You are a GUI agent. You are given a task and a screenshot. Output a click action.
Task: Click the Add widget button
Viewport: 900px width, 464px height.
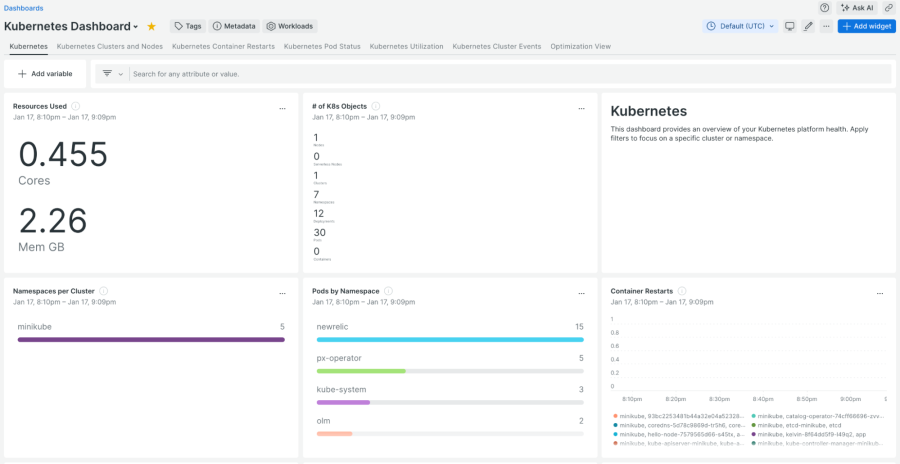[866, 26]
